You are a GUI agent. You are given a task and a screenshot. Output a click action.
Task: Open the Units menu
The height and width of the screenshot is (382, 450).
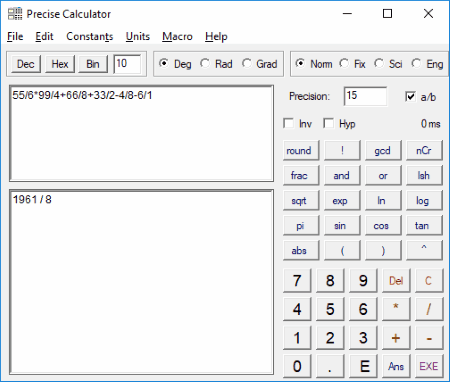[x=138, y=36]
